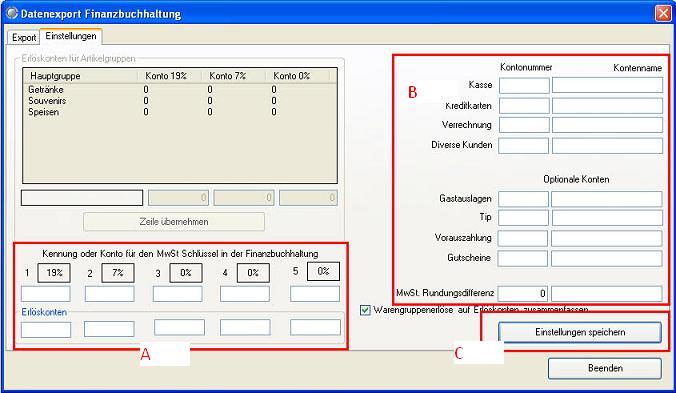Click the Vorauszahlung Kontonummer field
Screen dimensions: 676x393
(x=523, y=238)
